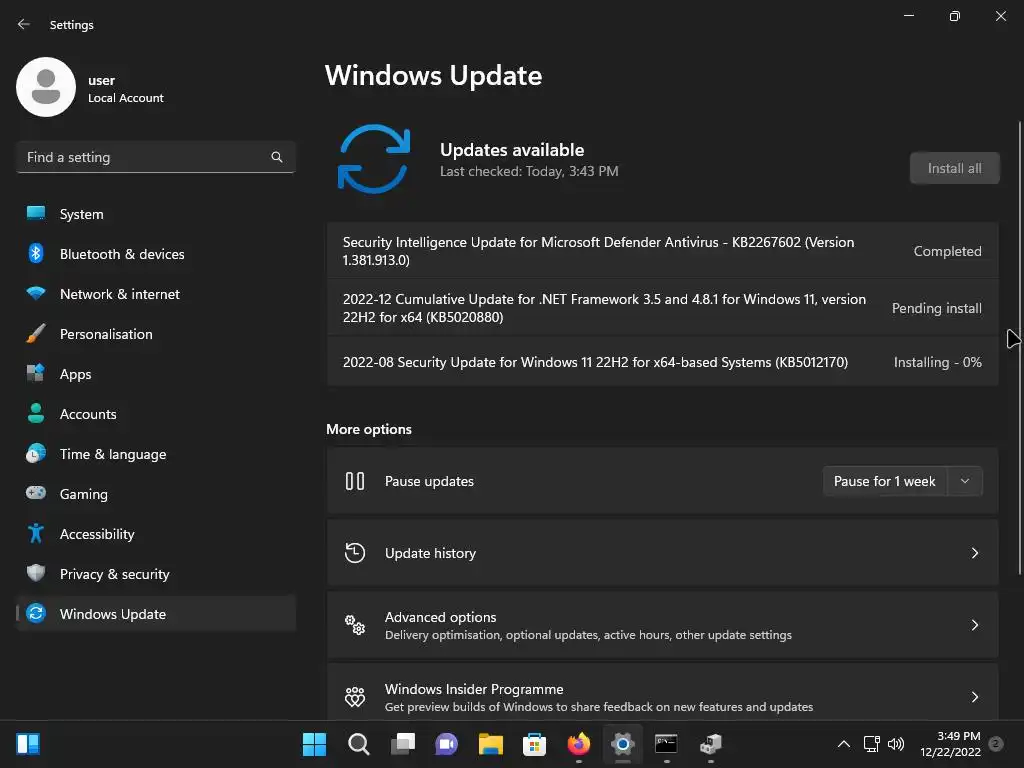The width and height of the screenshot is (1024, 768).
Task: Click the Gaming controller icon
Action: pyautogui.click(x=36, y=493)
